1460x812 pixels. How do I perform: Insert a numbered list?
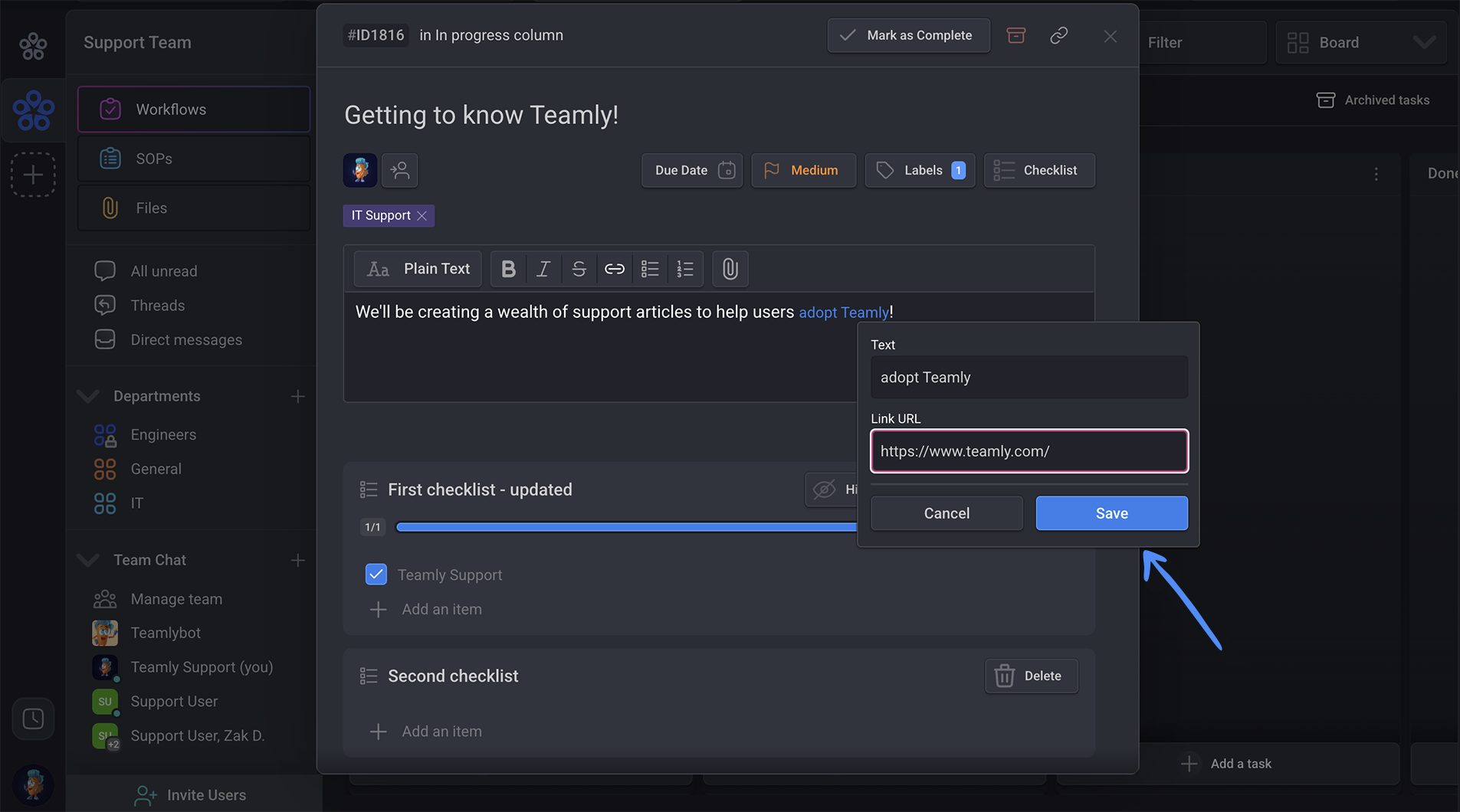pyautogui.click(x=685, y=269)
